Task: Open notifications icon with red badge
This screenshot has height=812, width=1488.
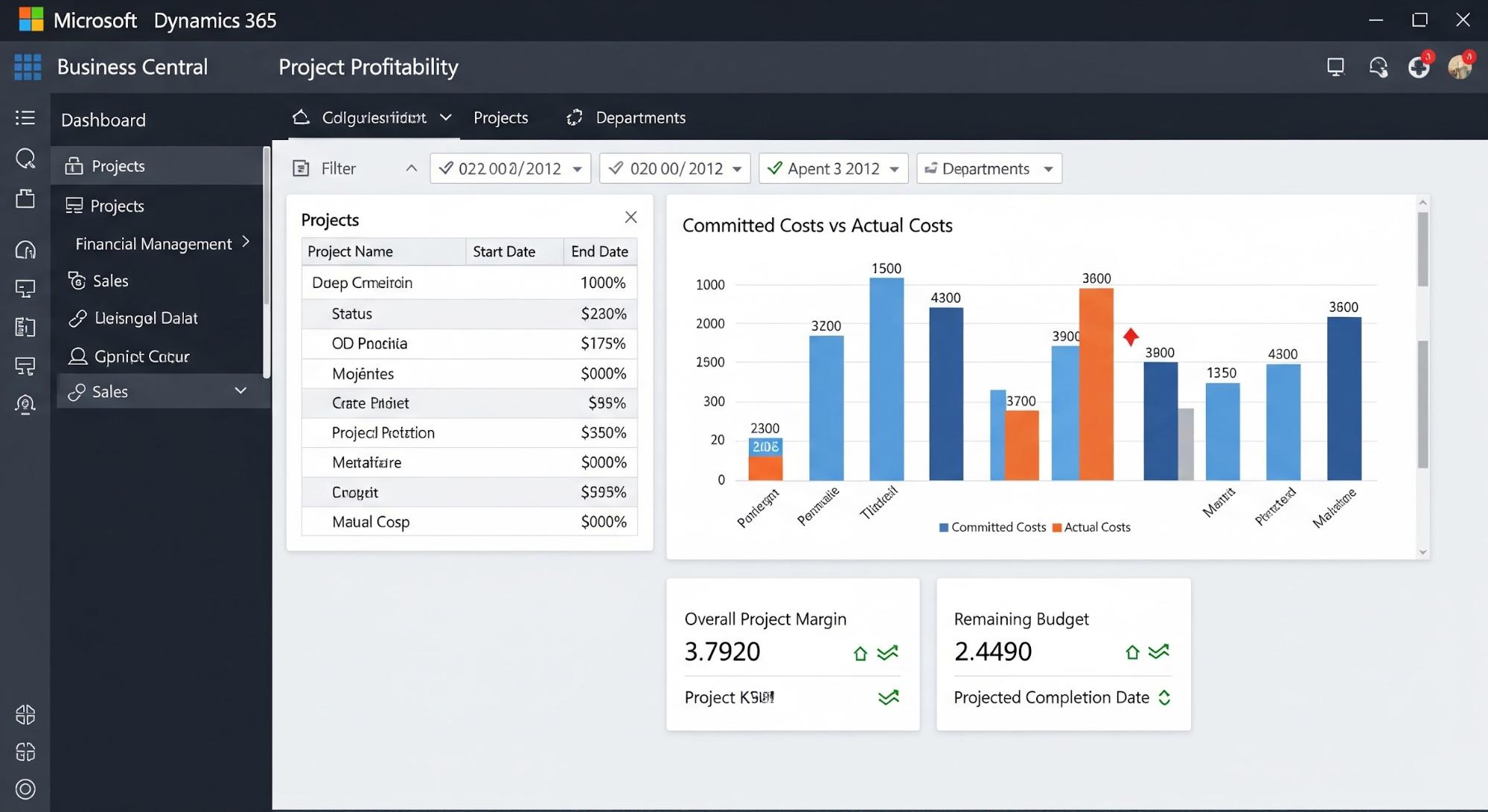Action: coord(1420,65)
